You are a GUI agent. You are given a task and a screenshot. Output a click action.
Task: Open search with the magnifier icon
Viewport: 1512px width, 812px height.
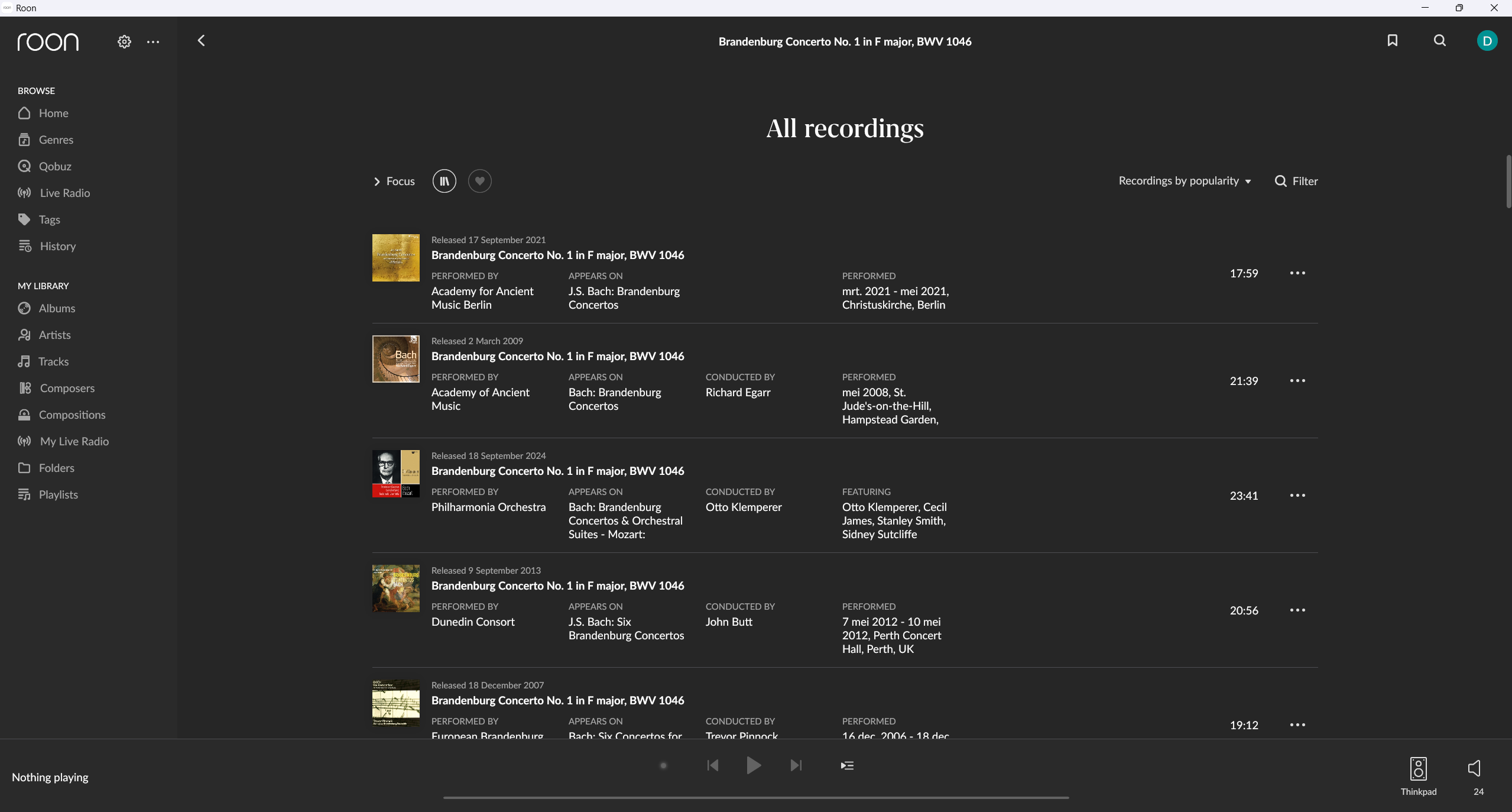[x=1440, y=40]
